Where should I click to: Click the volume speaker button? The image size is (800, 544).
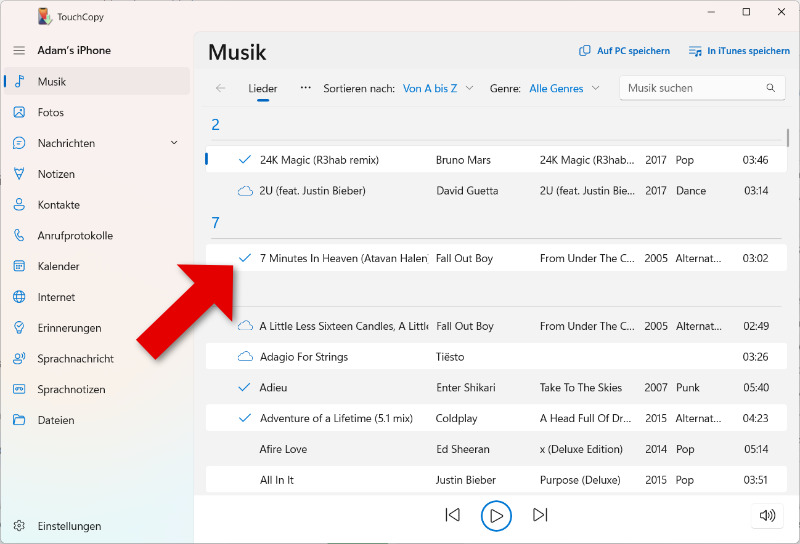pyautogui.click(x=767, y=515)
